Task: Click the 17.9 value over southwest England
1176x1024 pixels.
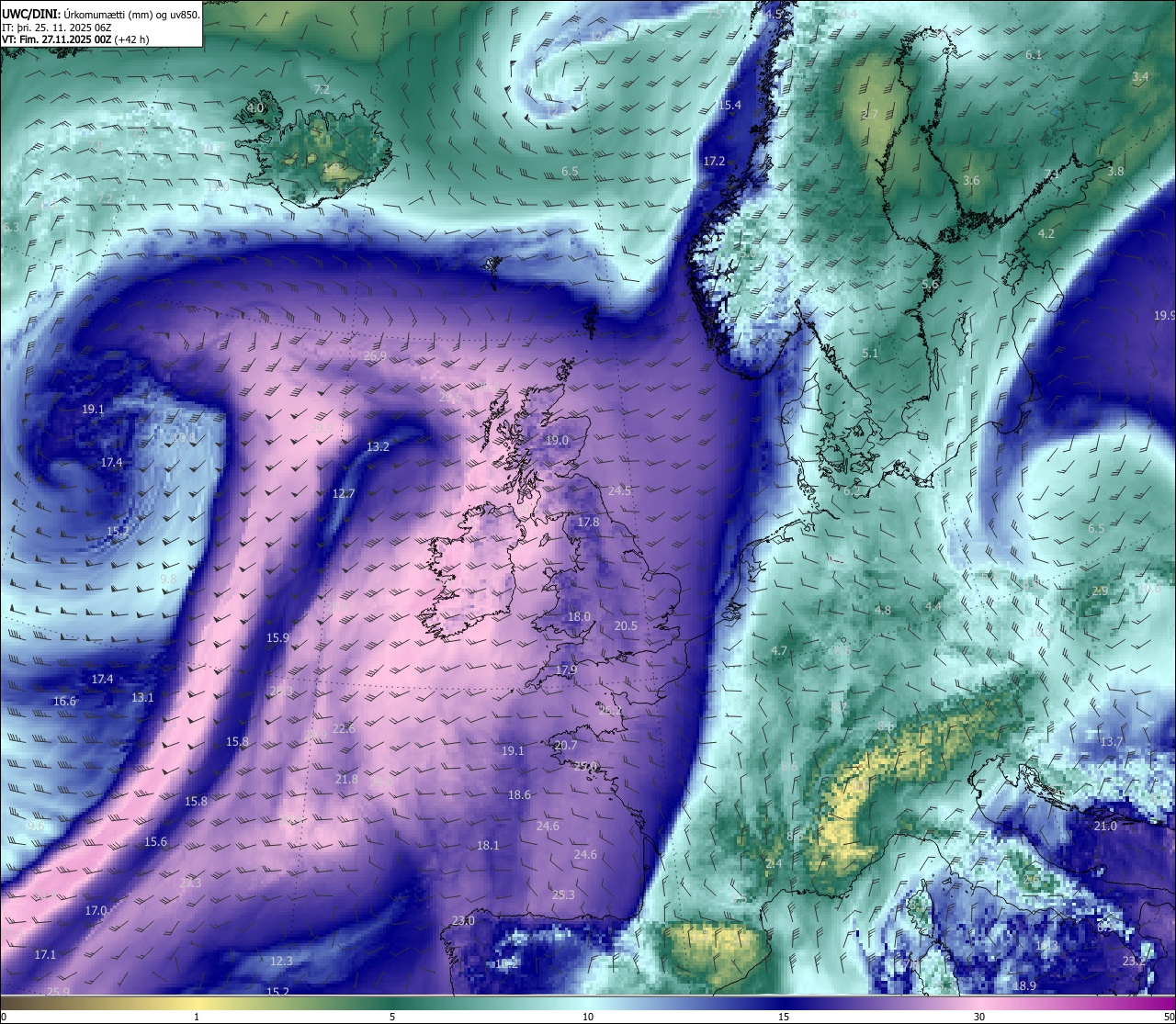Action: [x=566, y=670]
